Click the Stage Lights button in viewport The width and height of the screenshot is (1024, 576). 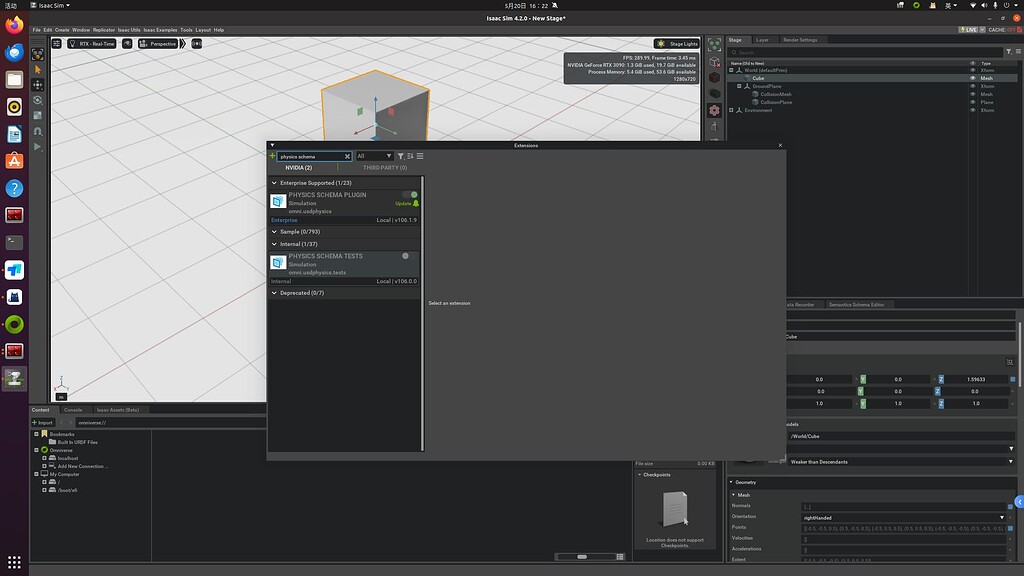pos(678,43)
